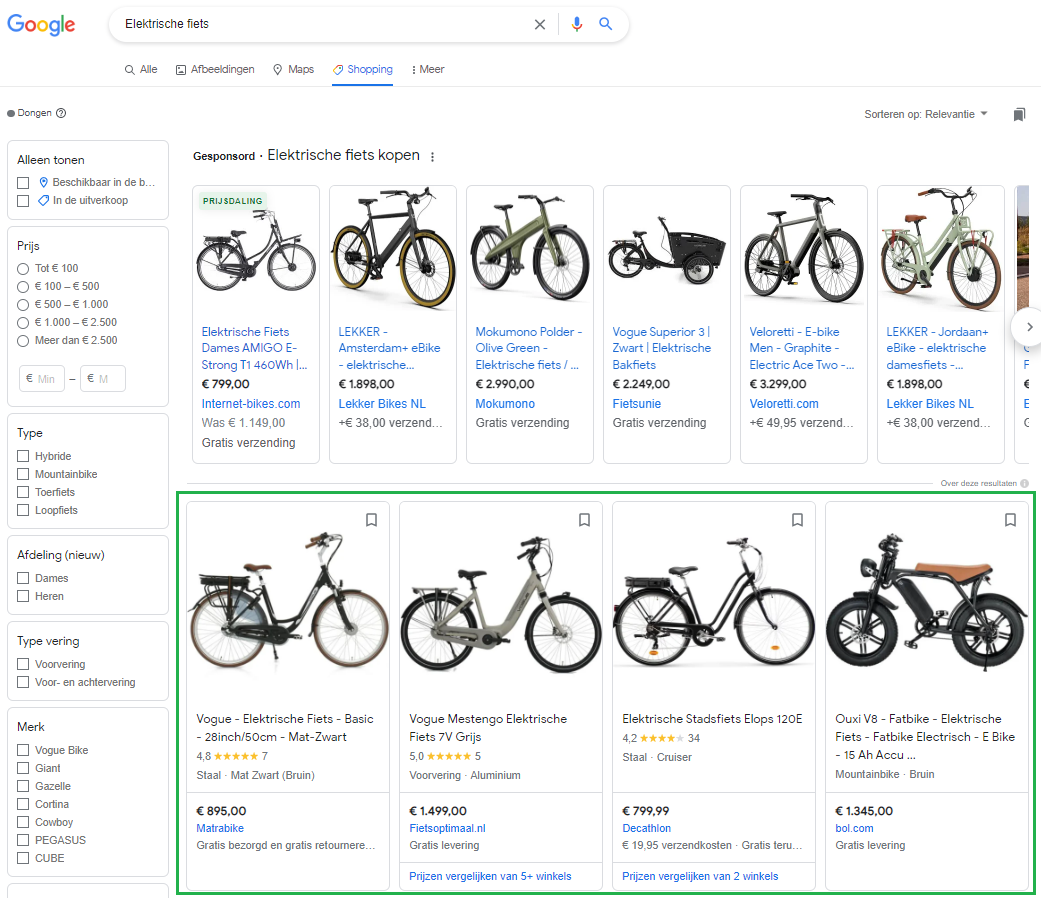Screen dimensions: 1041x898
Task: Select price Tot € 100
Action: point(23,269)
